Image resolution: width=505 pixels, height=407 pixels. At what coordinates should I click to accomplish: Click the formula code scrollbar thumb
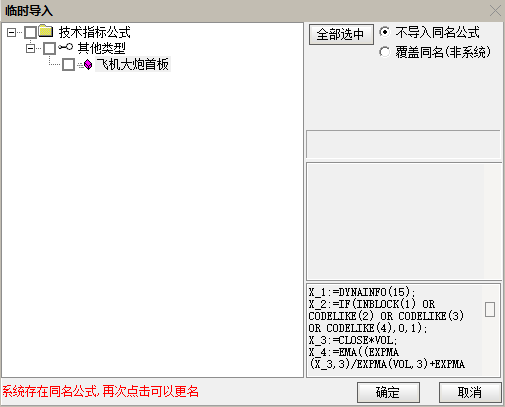coord(490,309)
